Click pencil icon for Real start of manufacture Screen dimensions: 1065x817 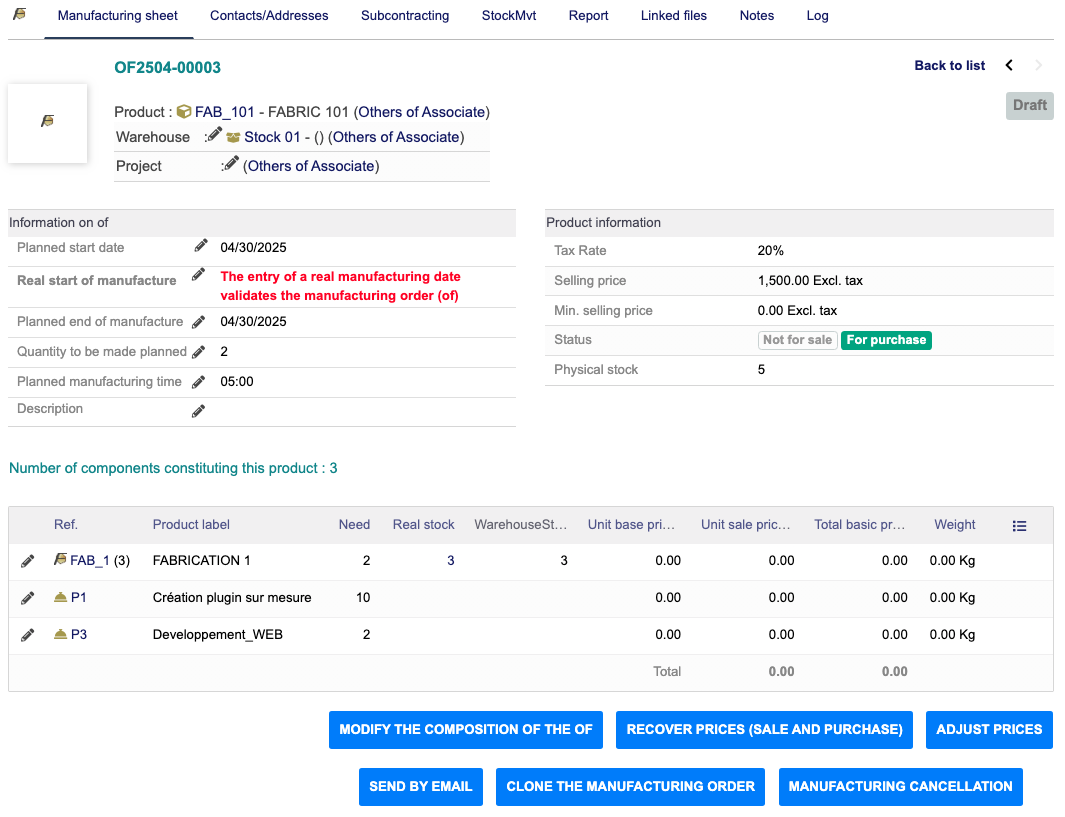pos(199,275)
